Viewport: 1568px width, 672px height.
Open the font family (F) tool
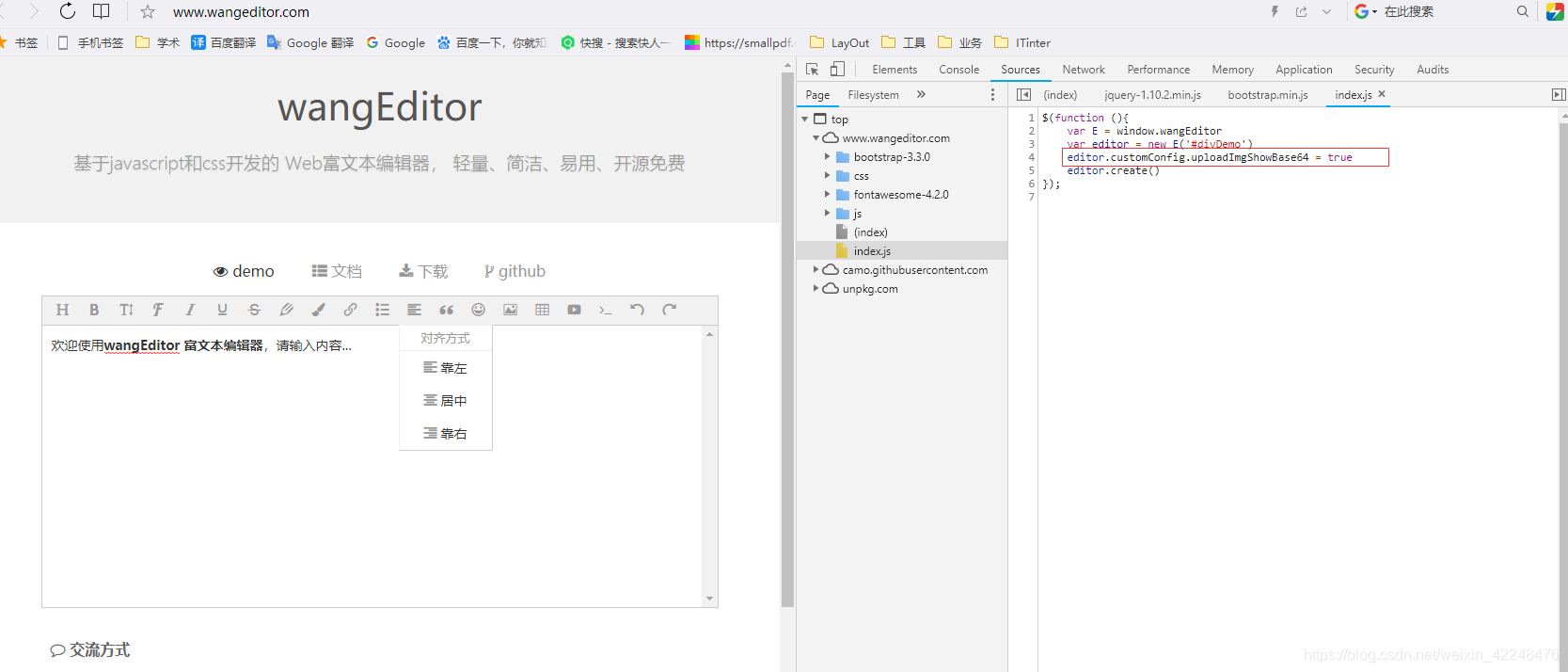pos(158,310)
